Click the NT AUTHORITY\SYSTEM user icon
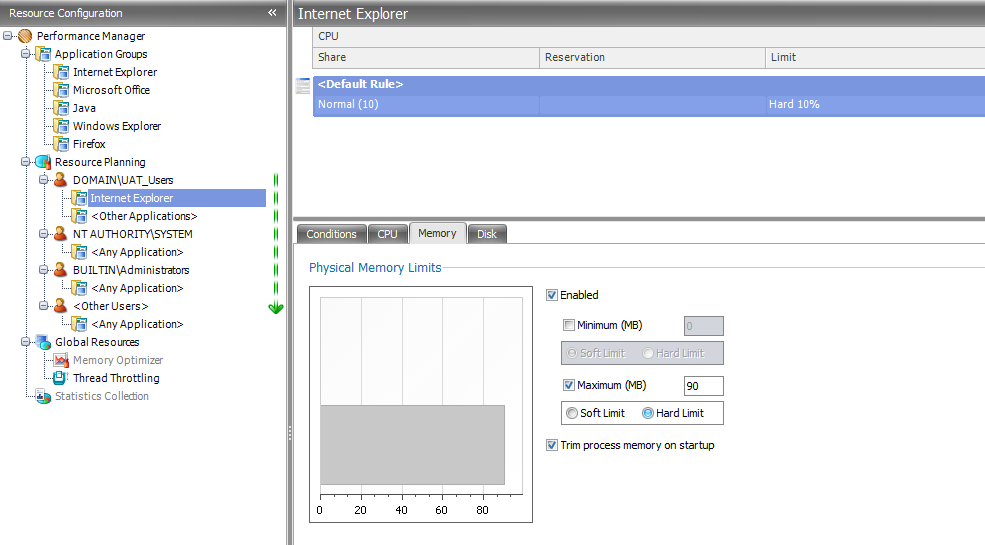The image size is (985, 545). click(x=60, y=234)
